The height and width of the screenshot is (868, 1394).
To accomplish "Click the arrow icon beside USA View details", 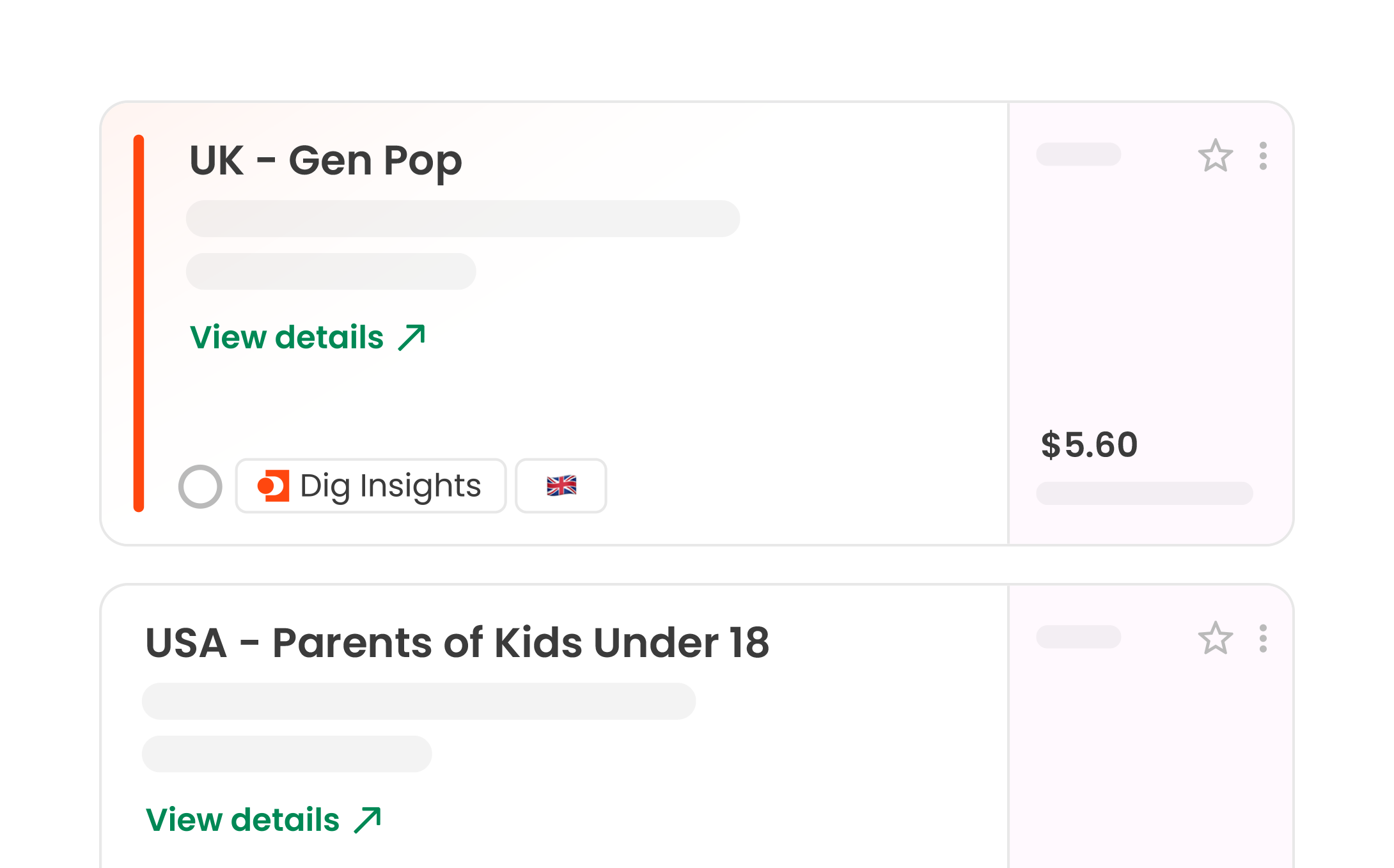I will click(368, 820).
